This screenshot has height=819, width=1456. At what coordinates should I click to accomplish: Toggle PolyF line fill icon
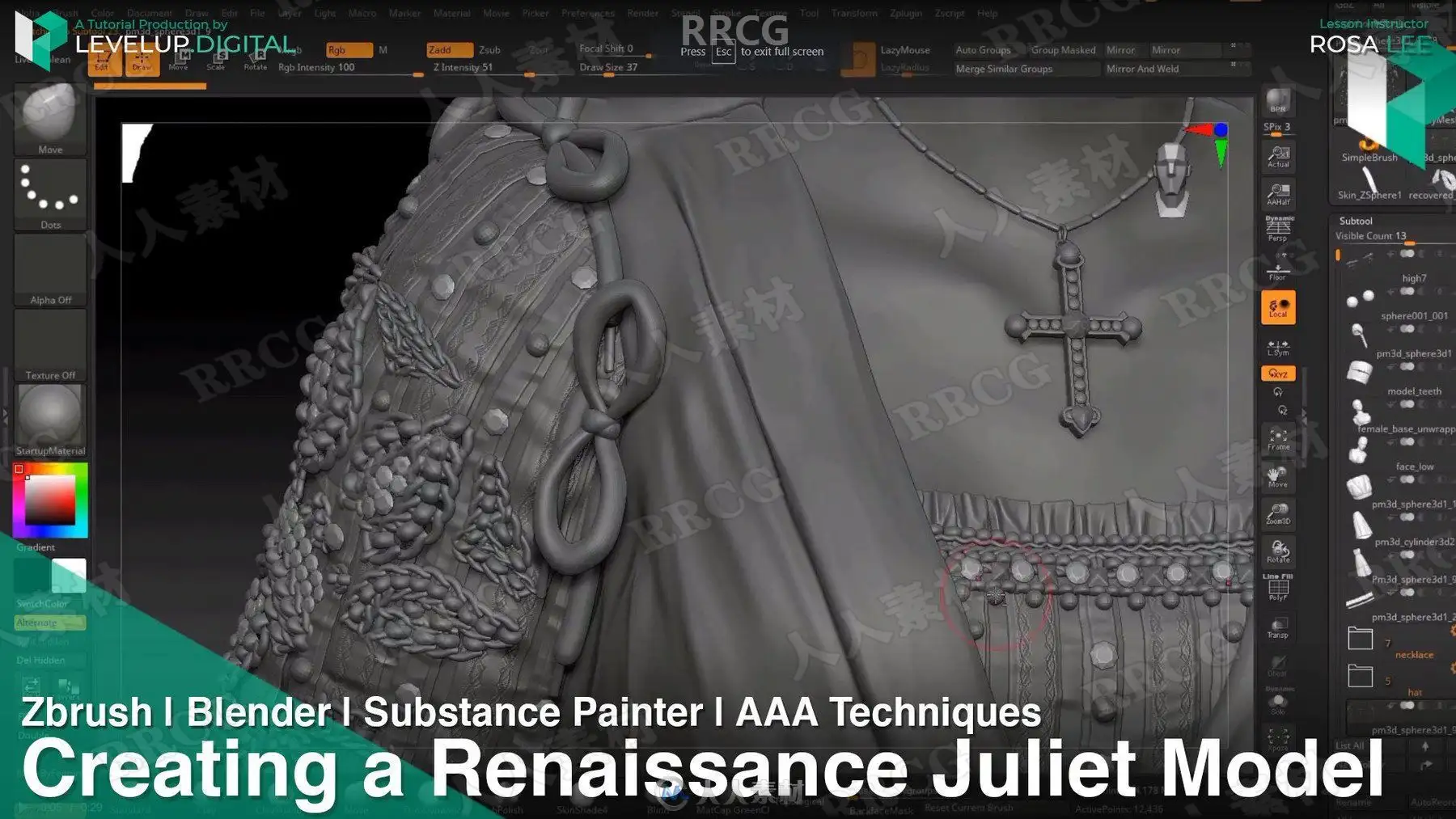coord(1278,588)
